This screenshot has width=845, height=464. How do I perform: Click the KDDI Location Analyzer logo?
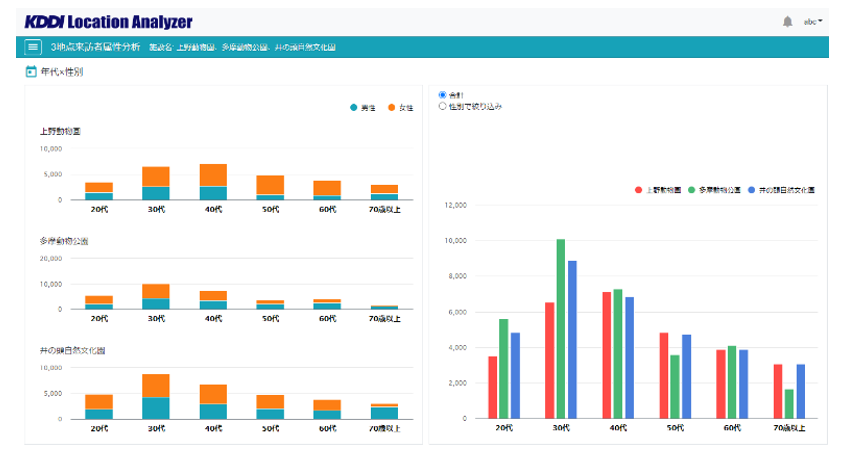coord(108,21)
